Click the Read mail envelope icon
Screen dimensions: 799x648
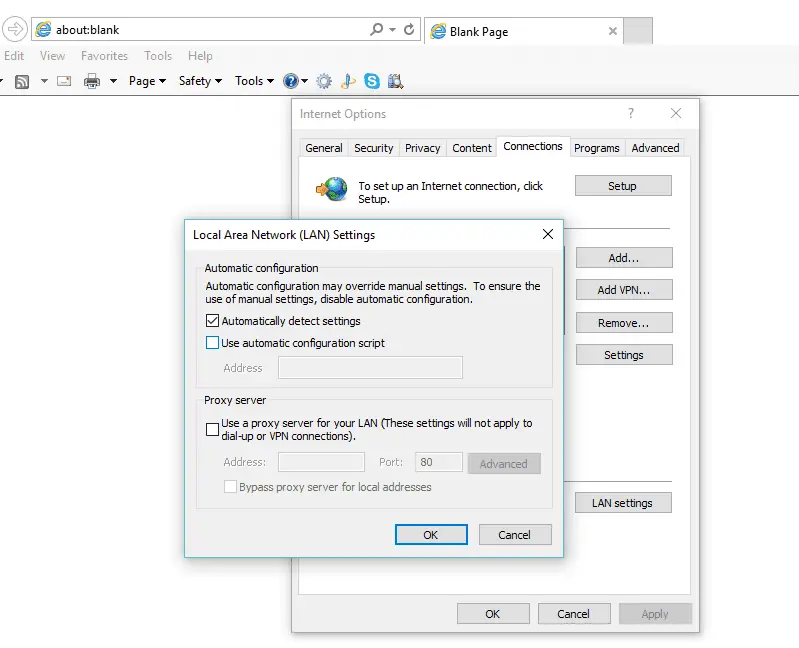64,81
